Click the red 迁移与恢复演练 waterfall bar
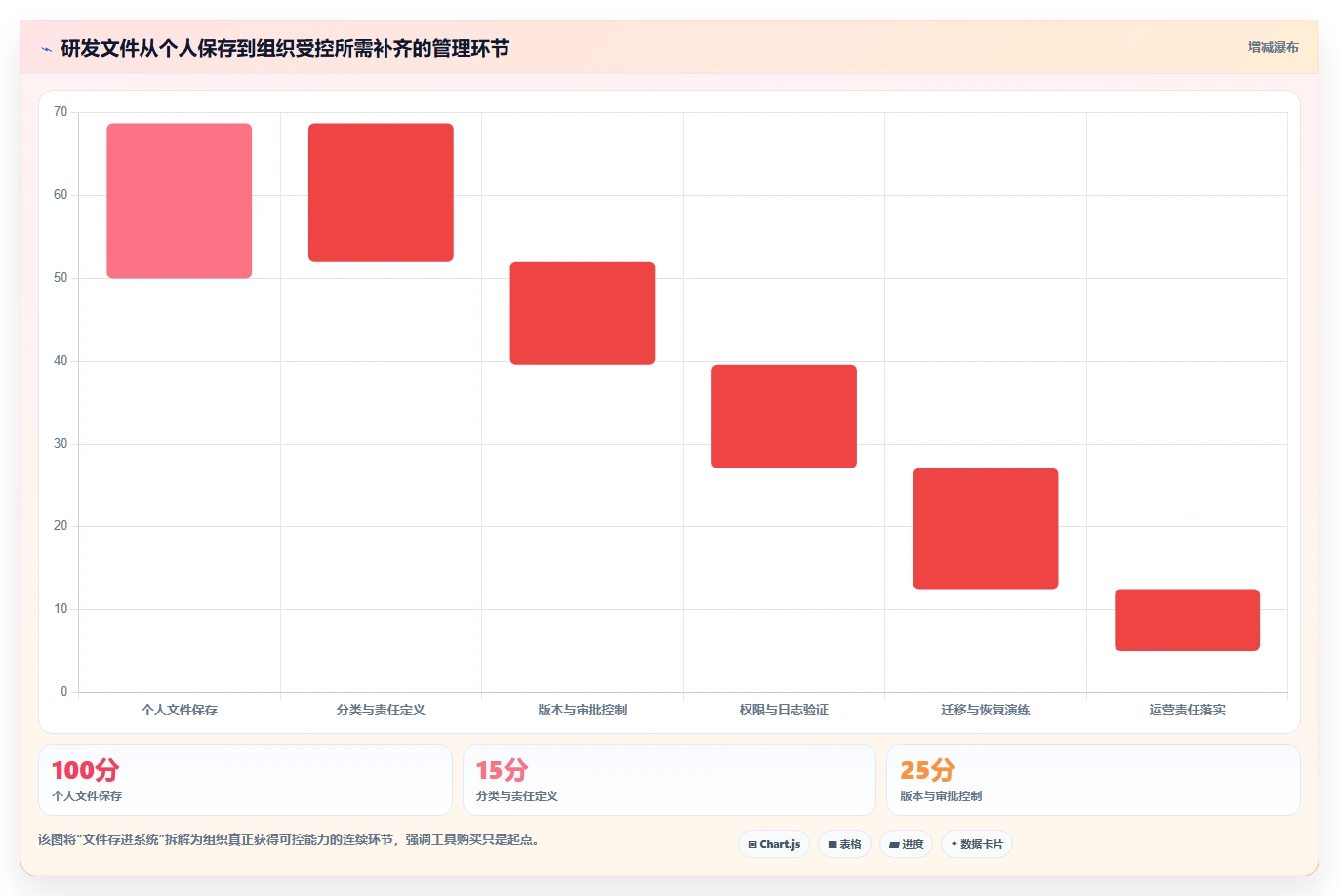This screenshot has height=896, width=1339. coord(986,529)
